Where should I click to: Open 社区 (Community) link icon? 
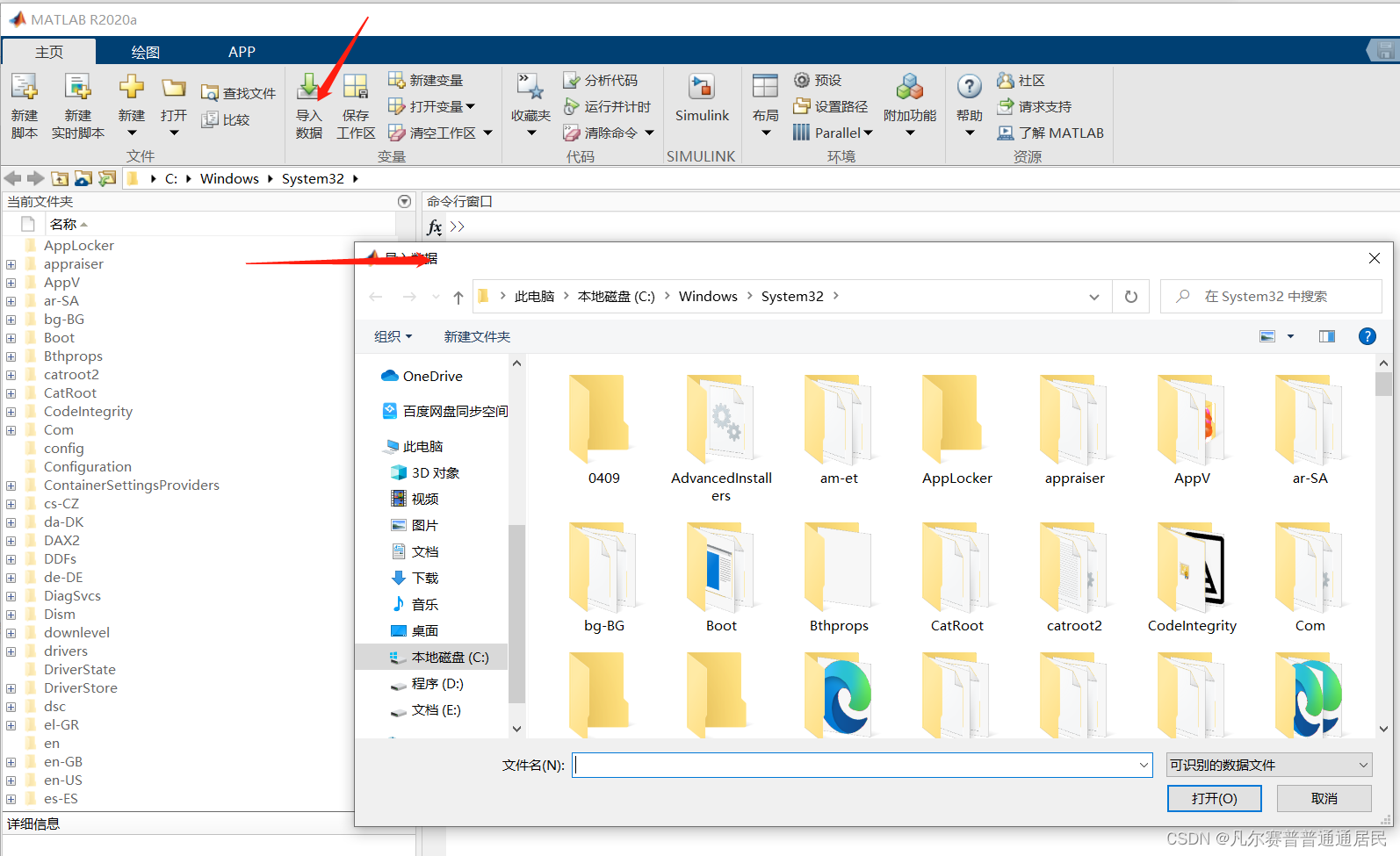pyautogui.click(x=1006, y=80)
